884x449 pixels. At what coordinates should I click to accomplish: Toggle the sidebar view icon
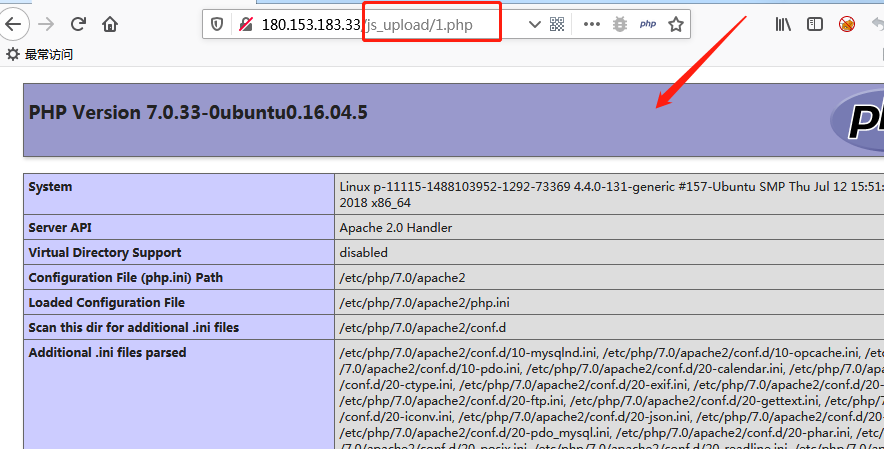[815, 24]
